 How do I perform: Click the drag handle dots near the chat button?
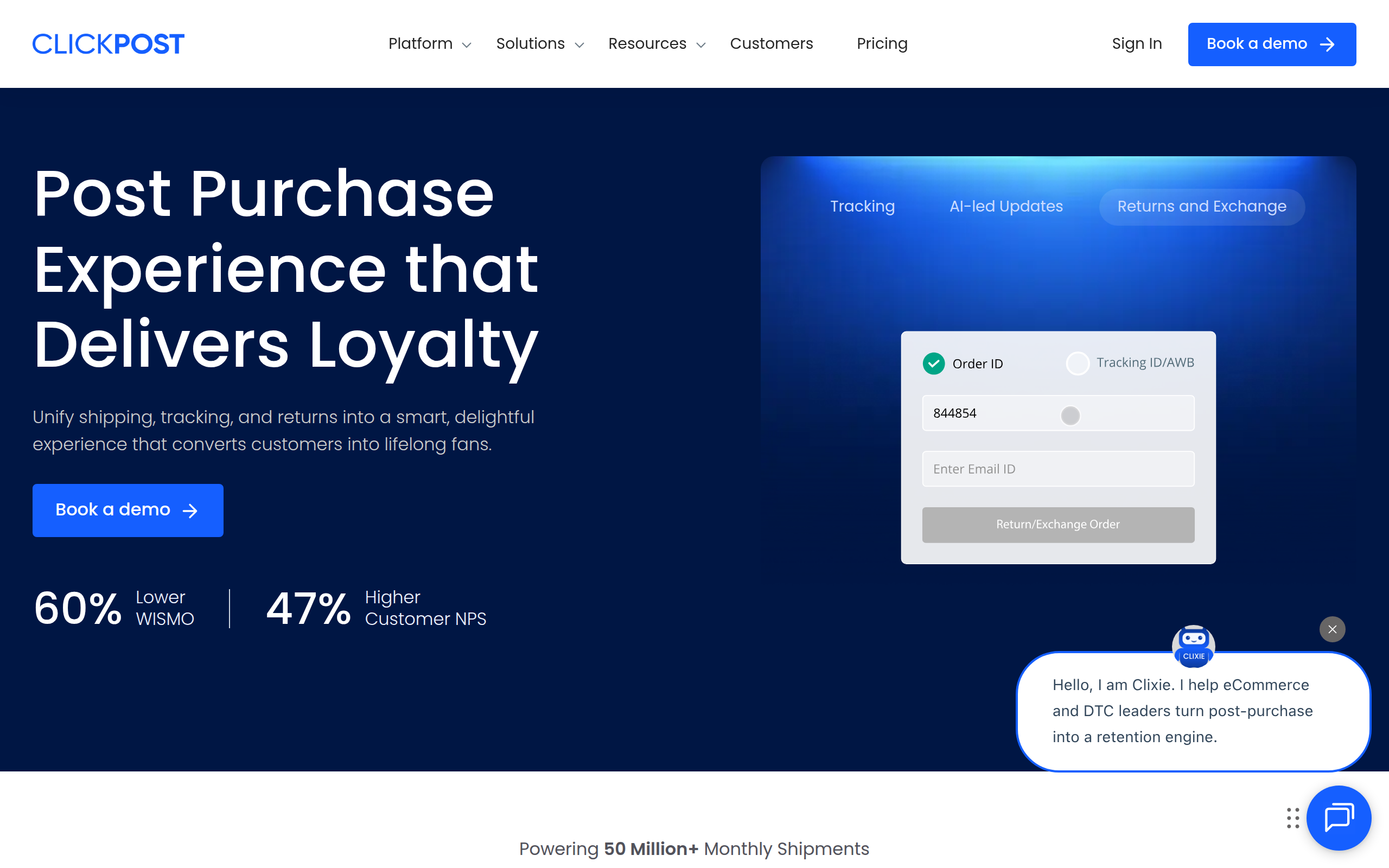click(1292, 818)
